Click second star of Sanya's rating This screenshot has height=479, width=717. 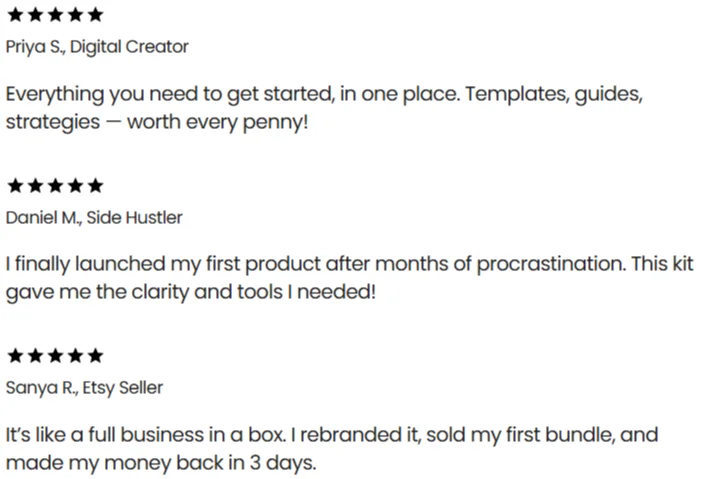coord(36,356)
